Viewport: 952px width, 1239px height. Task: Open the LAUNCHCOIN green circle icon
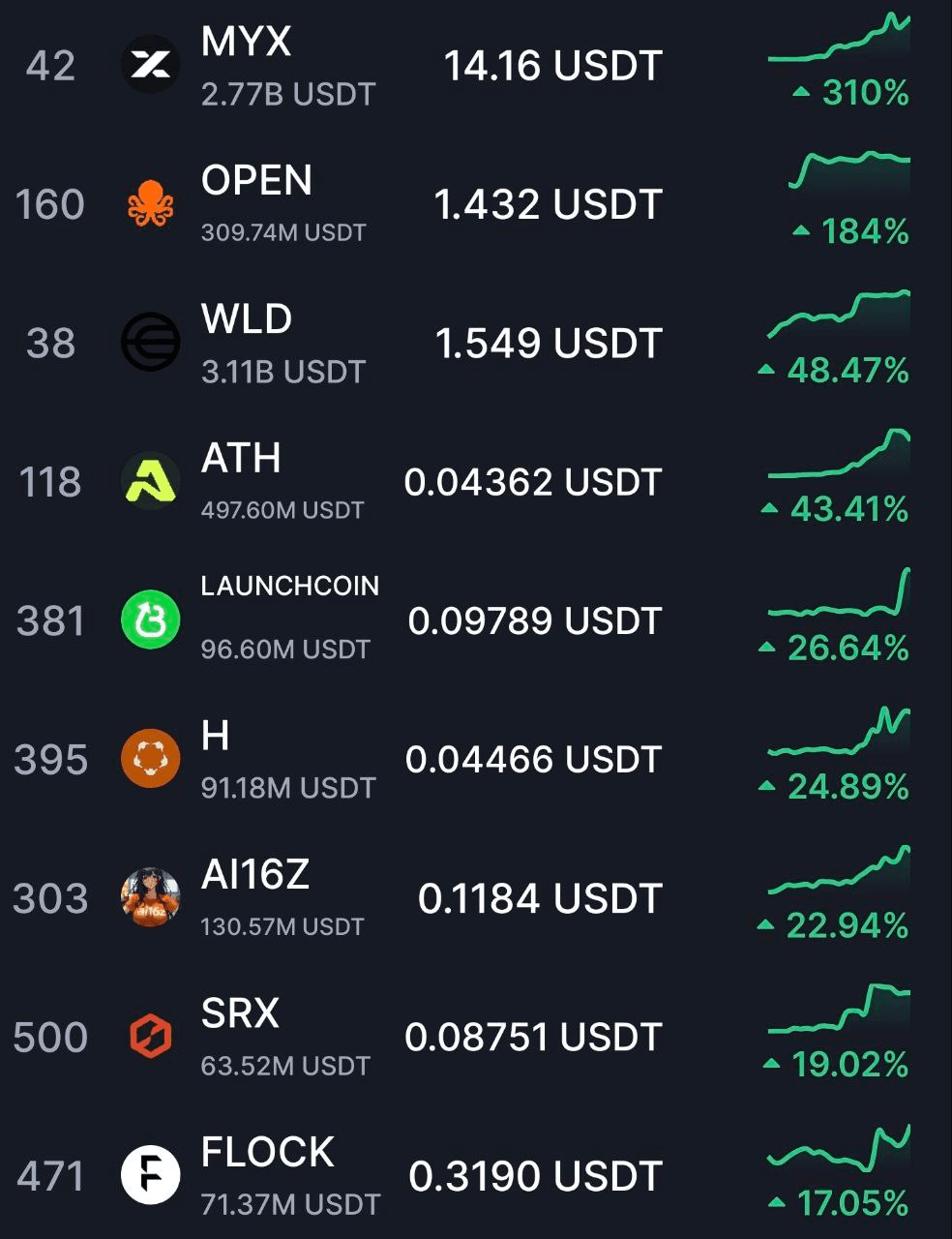coord(150,620)
